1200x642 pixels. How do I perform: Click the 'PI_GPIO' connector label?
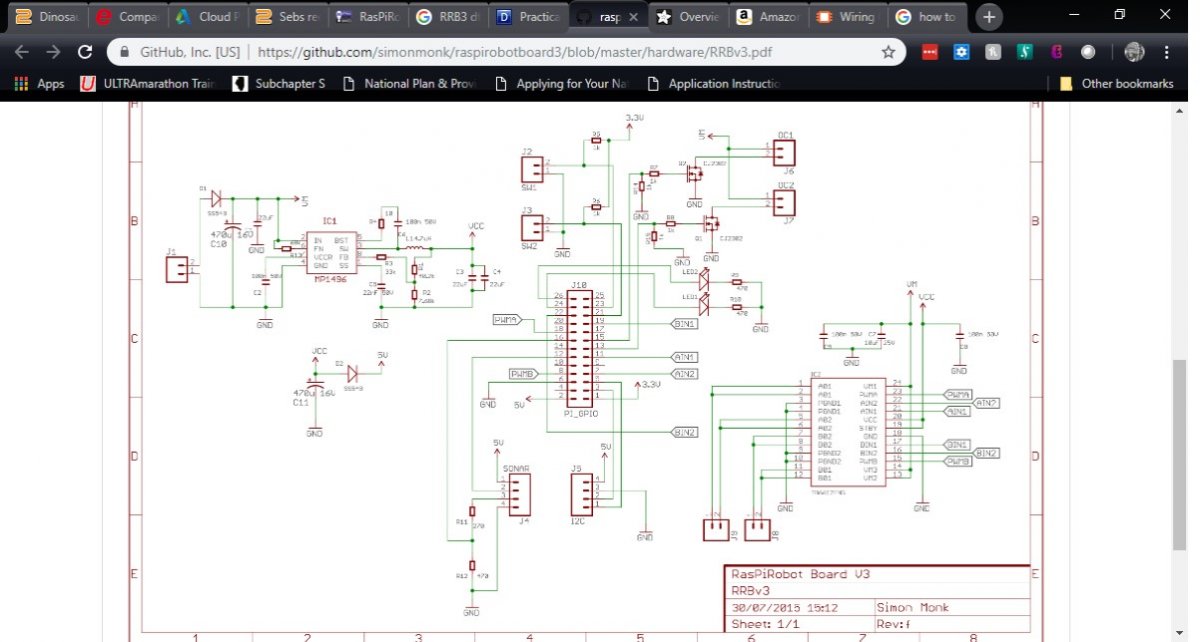[x=581, y=413]
